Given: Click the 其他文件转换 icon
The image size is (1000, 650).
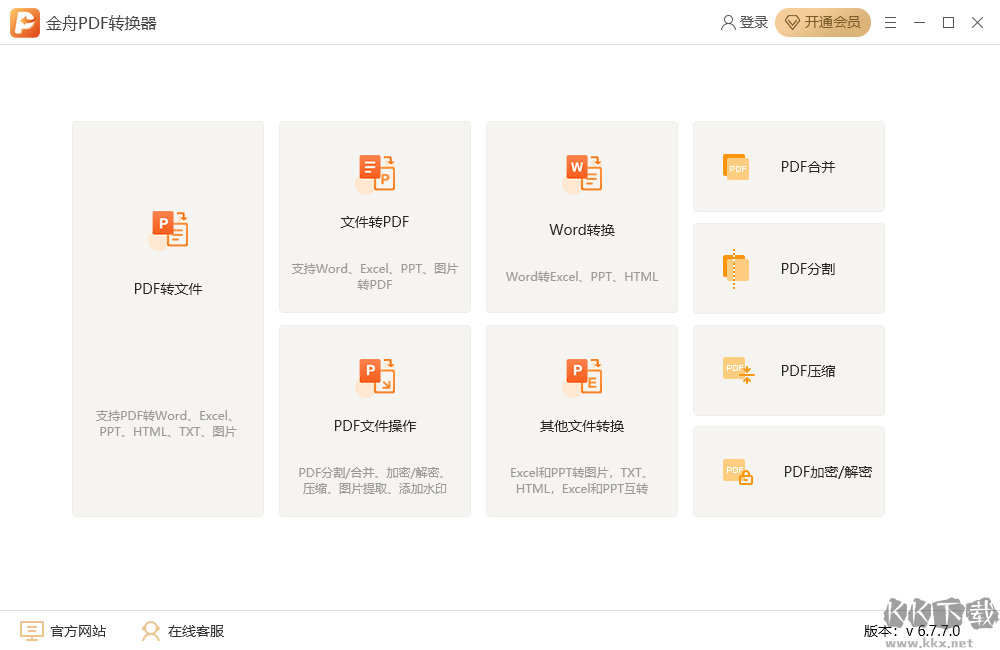Looking at the screenshot, I should [x=582, y=377].
